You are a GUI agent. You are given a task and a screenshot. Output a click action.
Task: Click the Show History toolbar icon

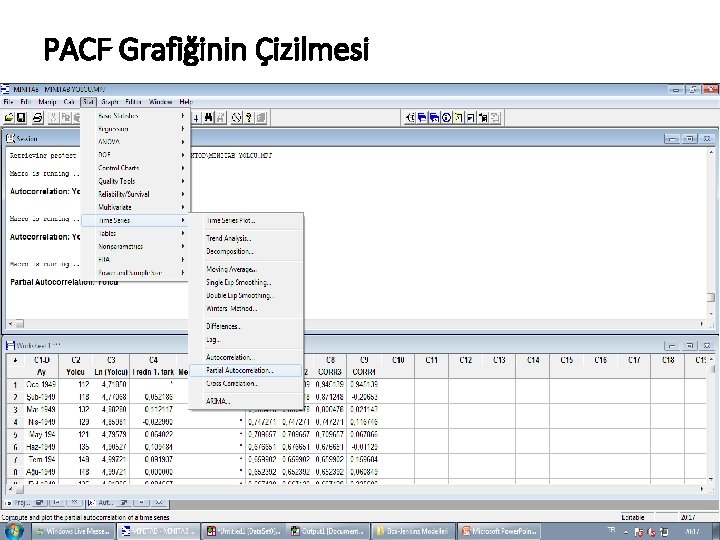click(458, 118)
